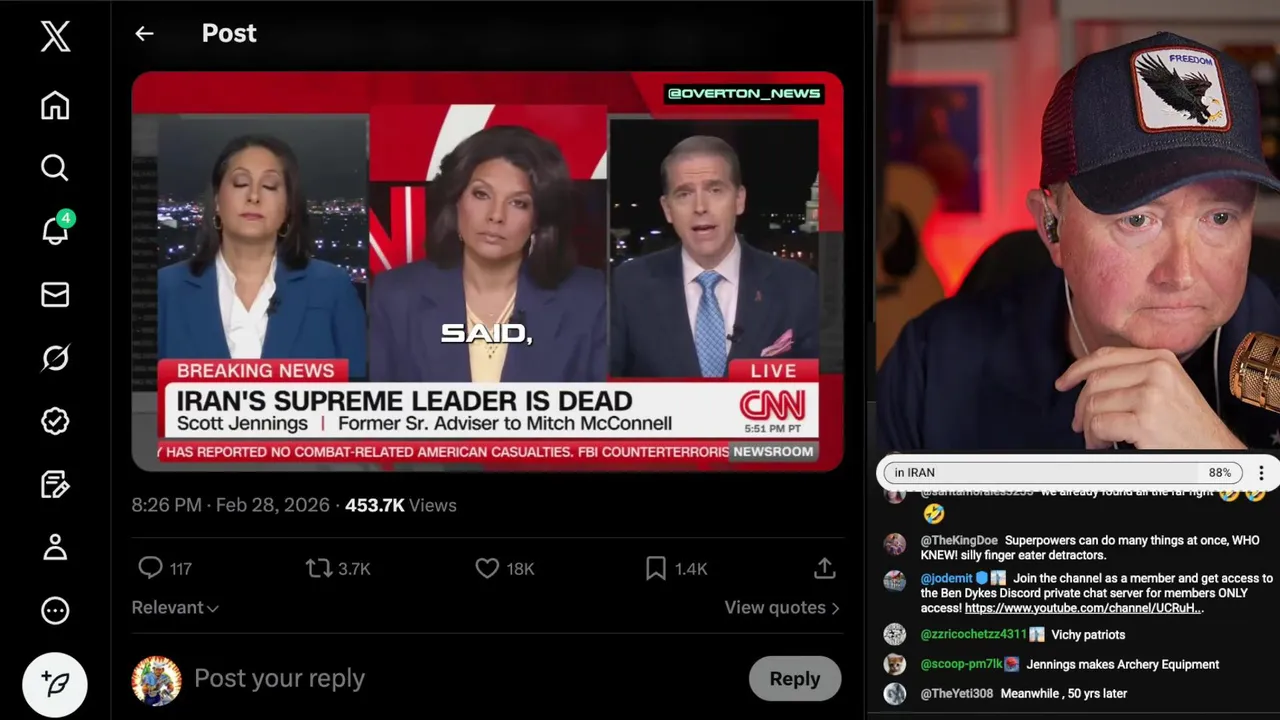Compose new post with feather button
This screenshot has width=1280, height=720.
coord(55,684)
